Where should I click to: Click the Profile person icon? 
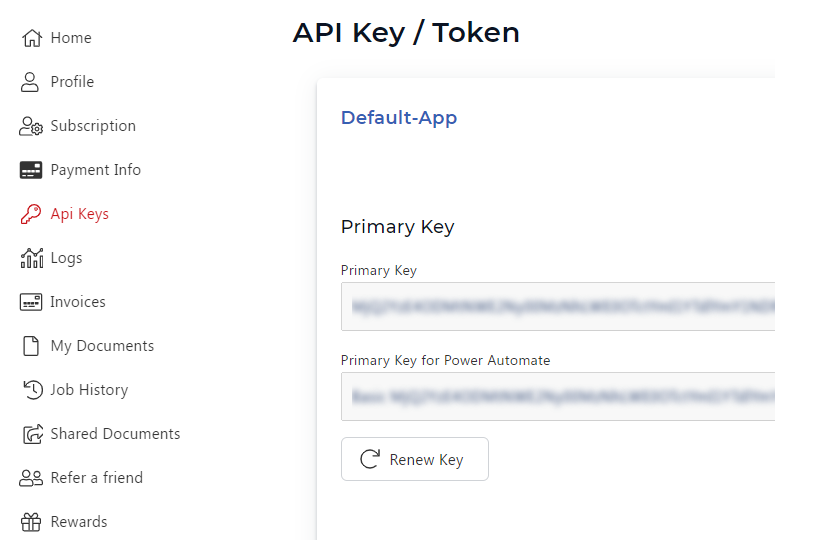30,82
